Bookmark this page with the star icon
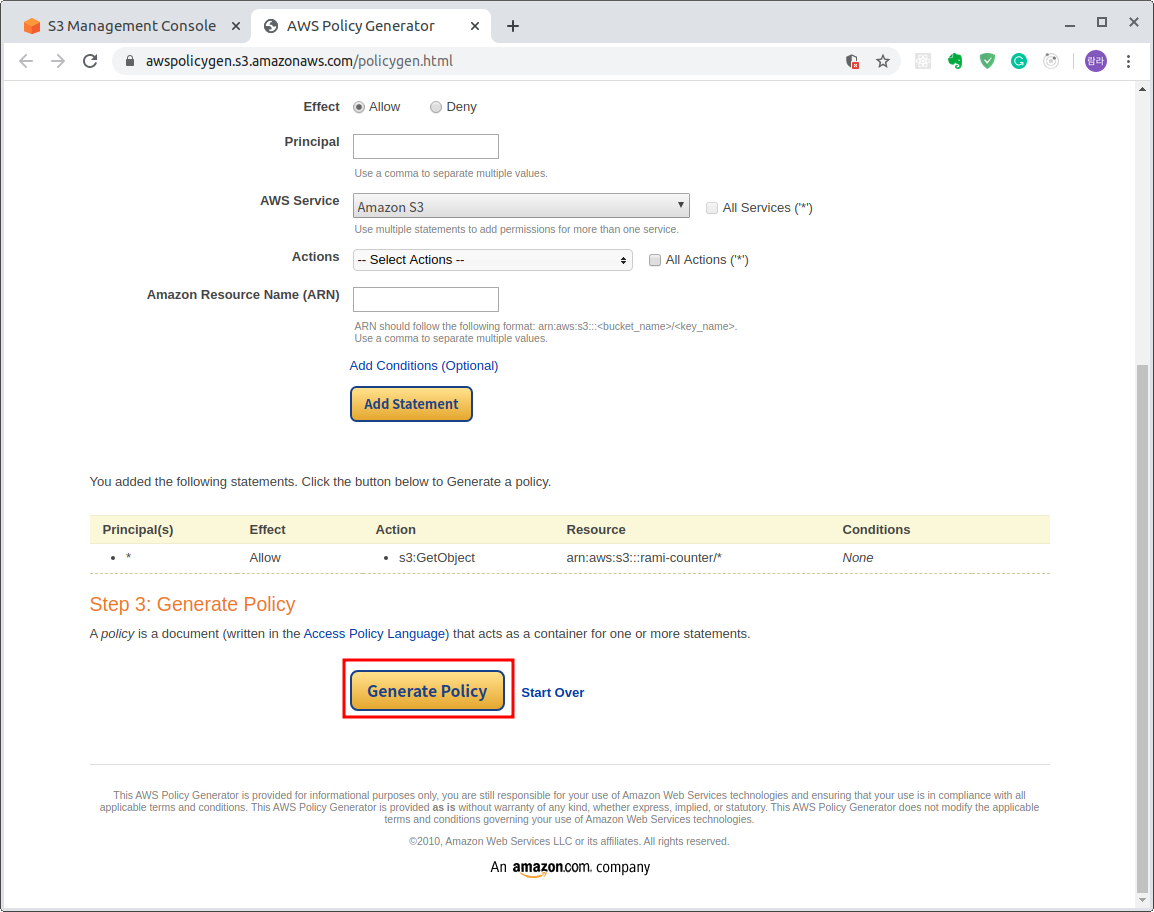The width and height of the screenshot is (1154, 912). coord(883,61)
